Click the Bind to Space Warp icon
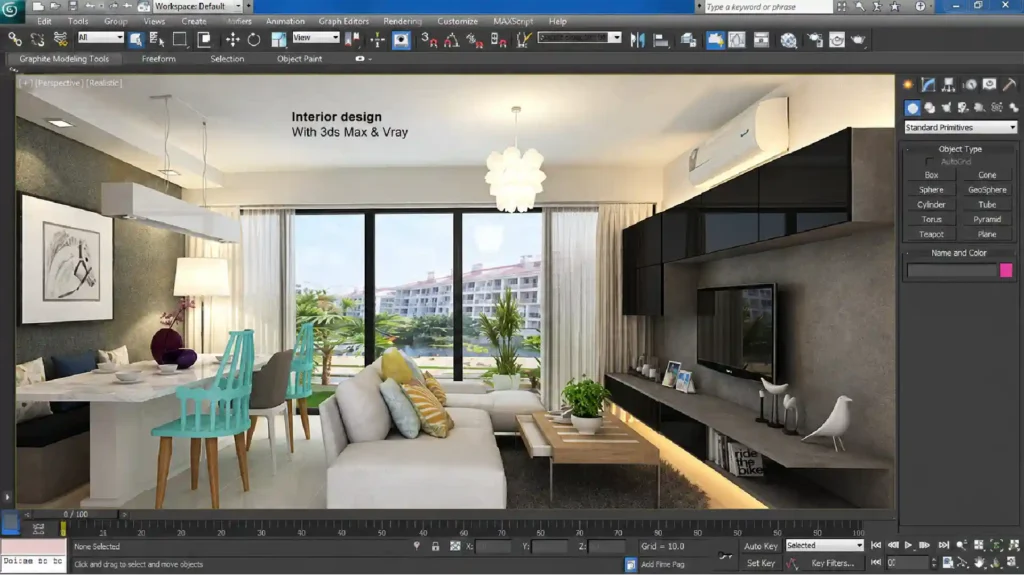This screenshot has width=1024, height=576. (60, 40)
